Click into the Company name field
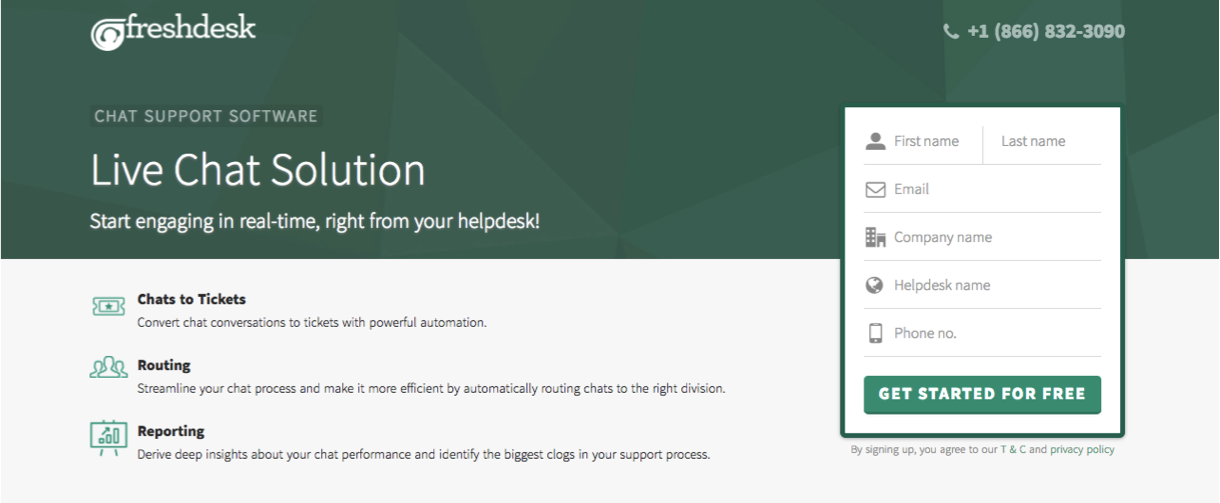 [995, 237]
